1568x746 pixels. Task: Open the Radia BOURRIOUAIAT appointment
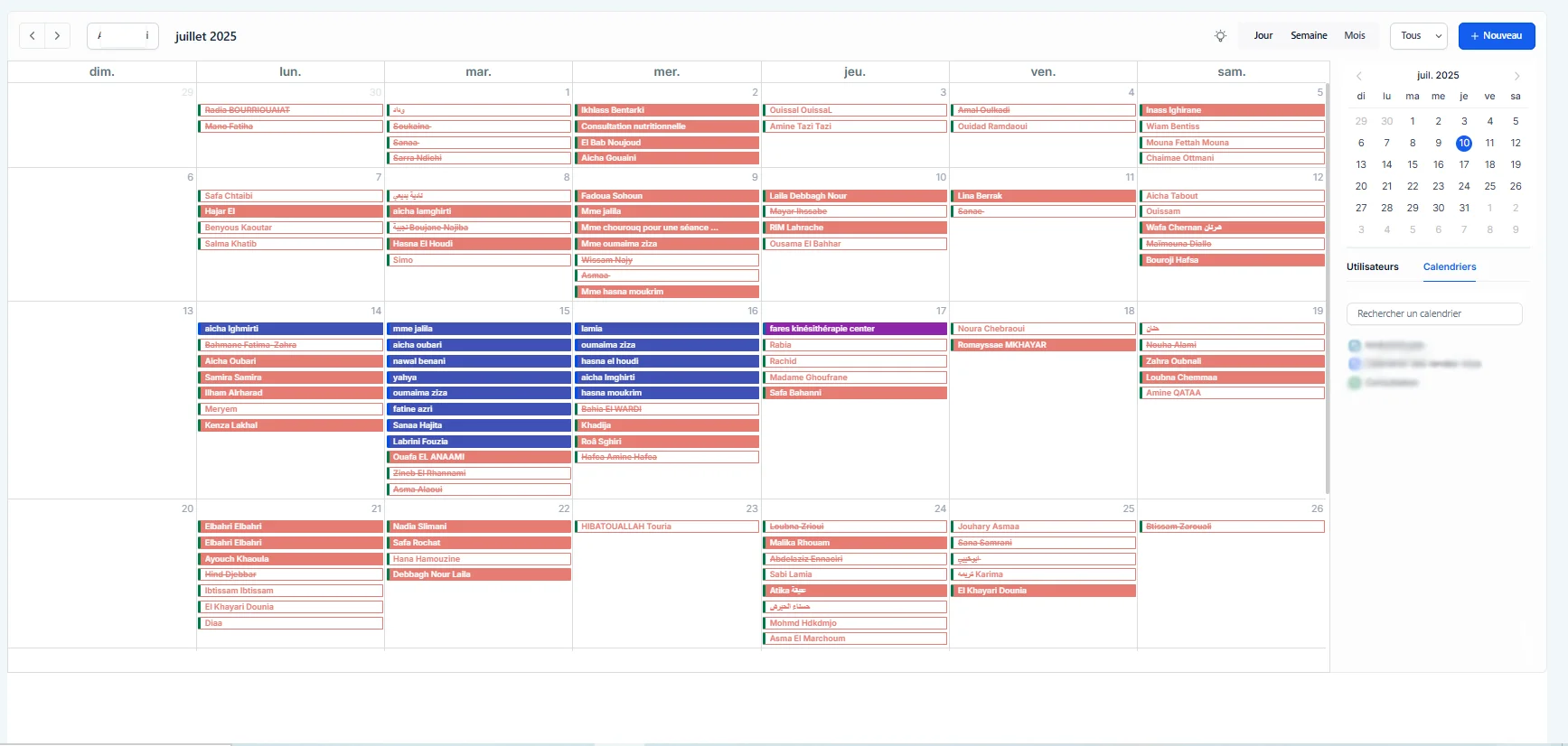click(290, 110)
